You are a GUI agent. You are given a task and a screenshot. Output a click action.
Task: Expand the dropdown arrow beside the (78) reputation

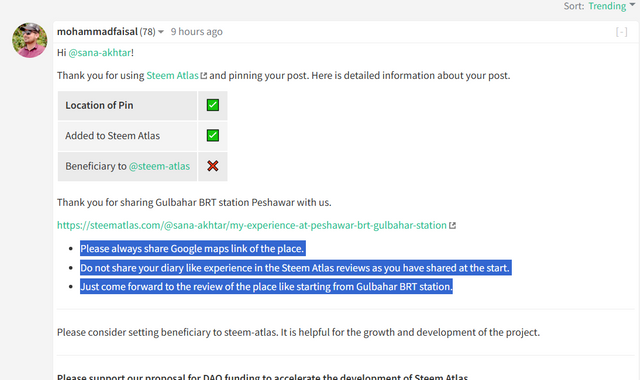click(x=161, y=32)
